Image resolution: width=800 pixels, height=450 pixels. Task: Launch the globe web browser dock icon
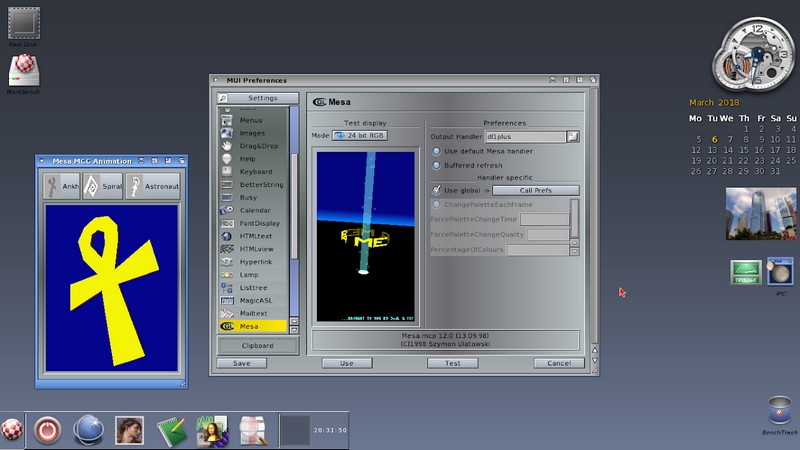point(89,430)
